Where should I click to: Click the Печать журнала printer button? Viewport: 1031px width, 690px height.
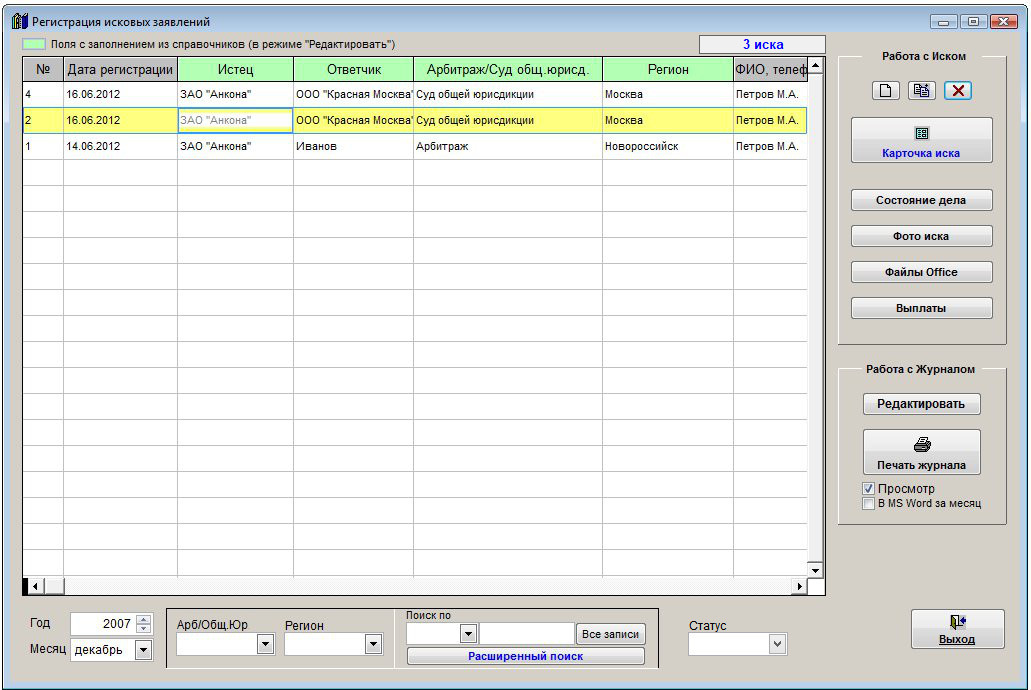pos(921,453)
